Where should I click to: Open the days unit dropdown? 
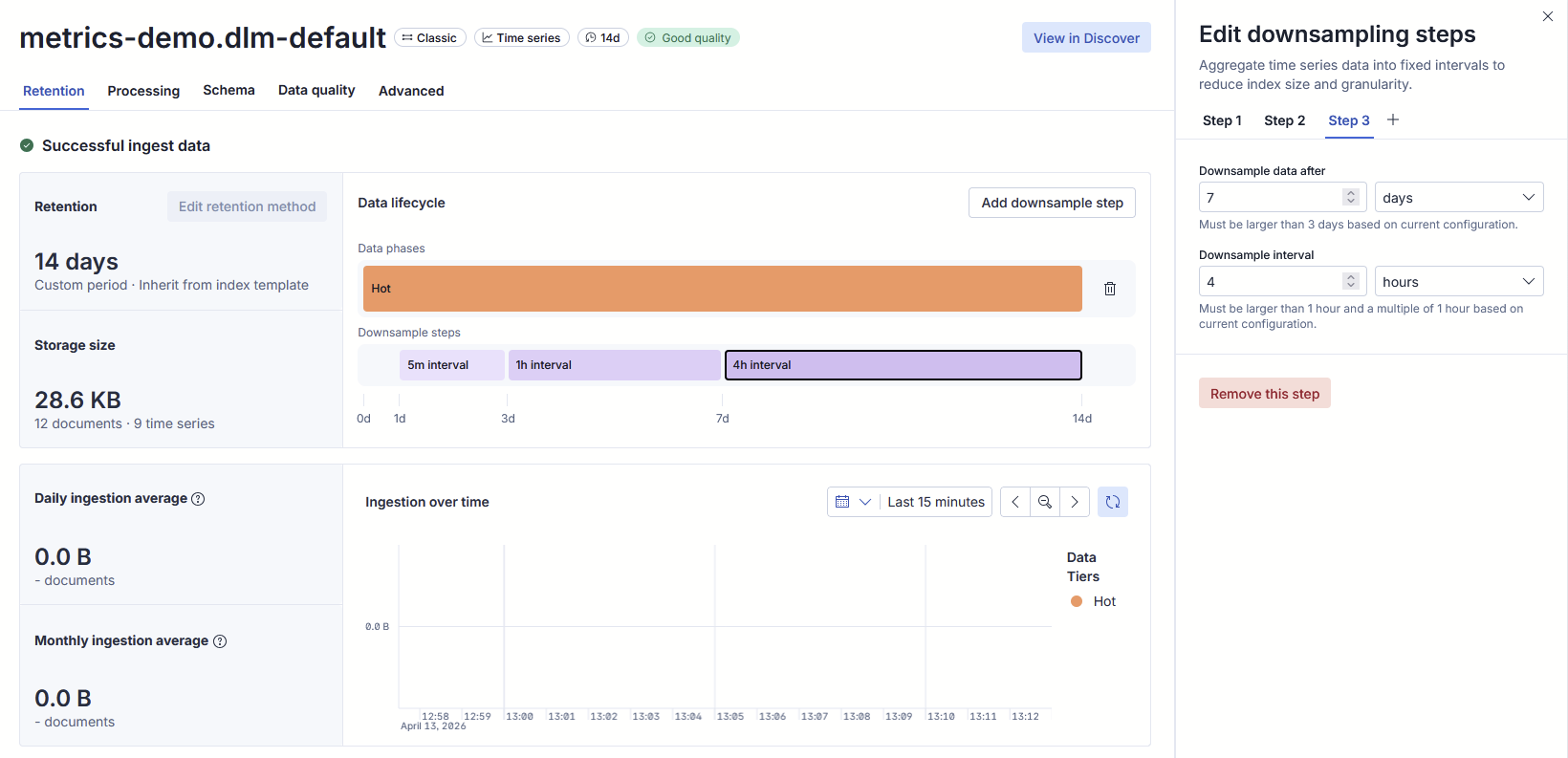[1459, 198]
